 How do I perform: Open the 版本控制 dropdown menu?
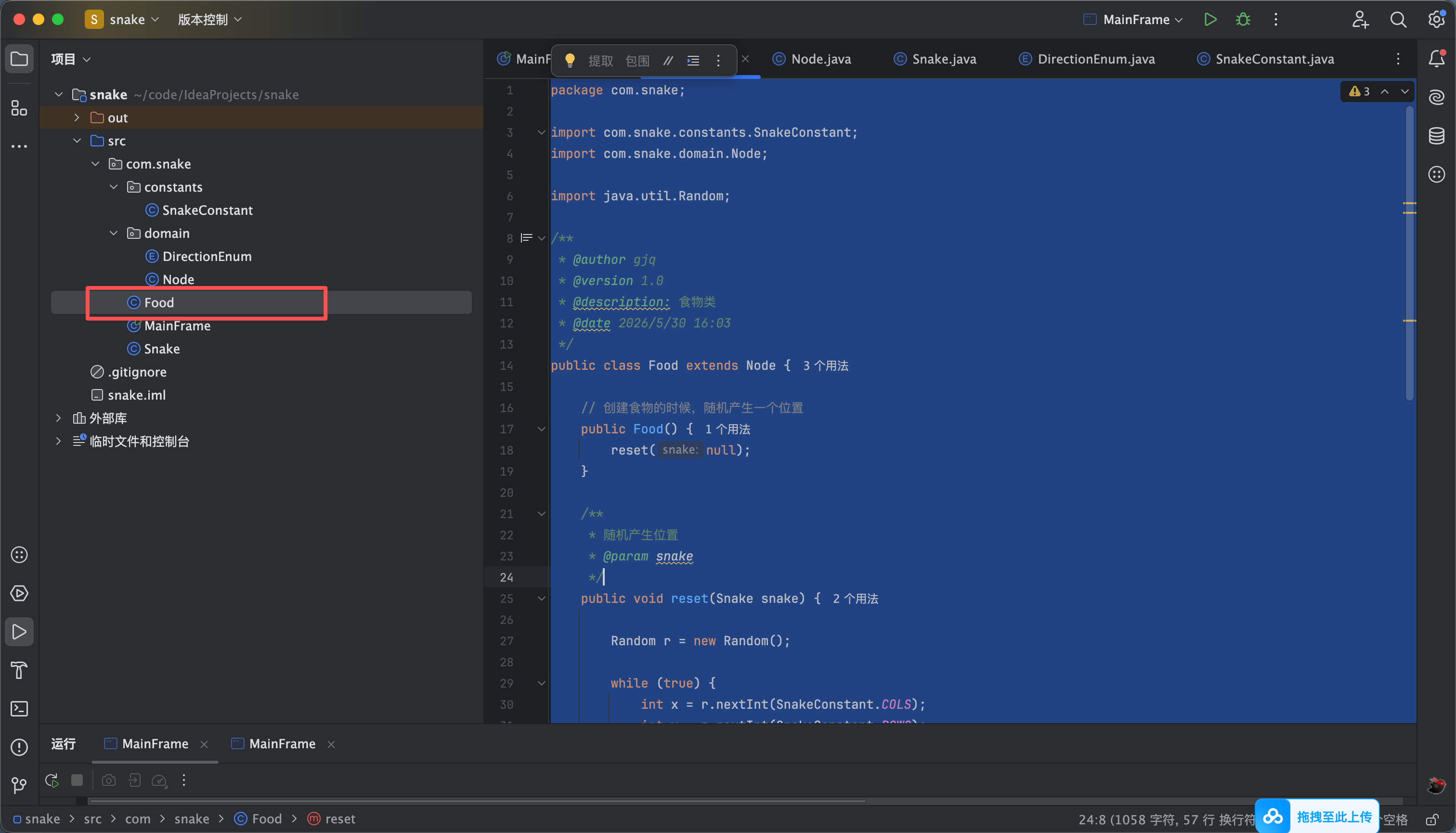pos(210,19)
